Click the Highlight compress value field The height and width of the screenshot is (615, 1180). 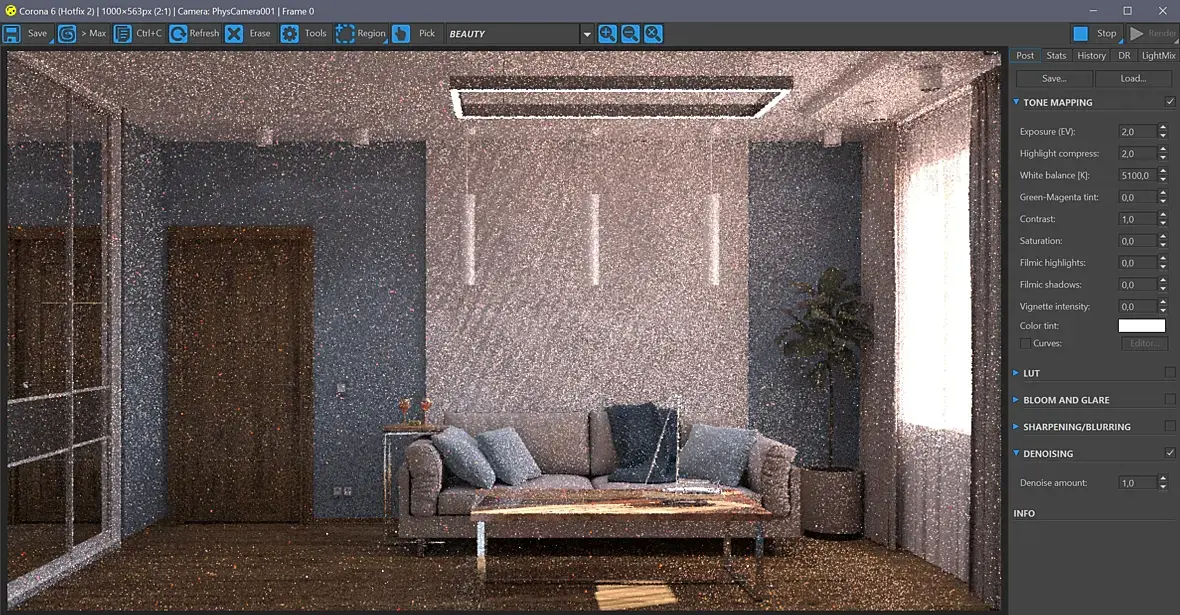1137,154
